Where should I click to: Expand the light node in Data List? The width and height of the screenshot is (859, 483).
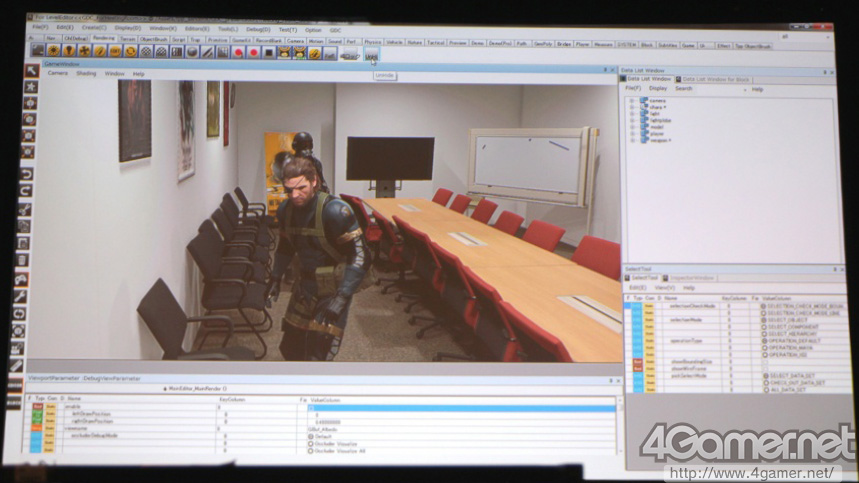(632, 114)
